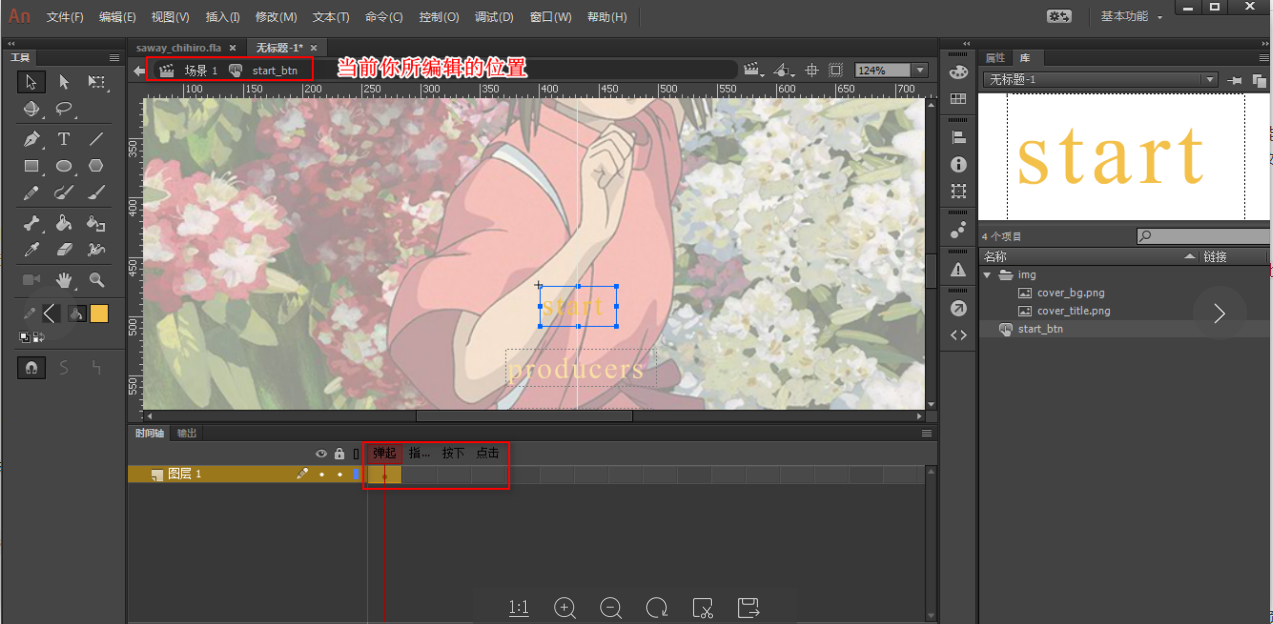The width and height of the screenshot is (1273, 624).
Task: Select the PolyStar hexagon tool
Action: pyautogui.click(x=97, y=166)
